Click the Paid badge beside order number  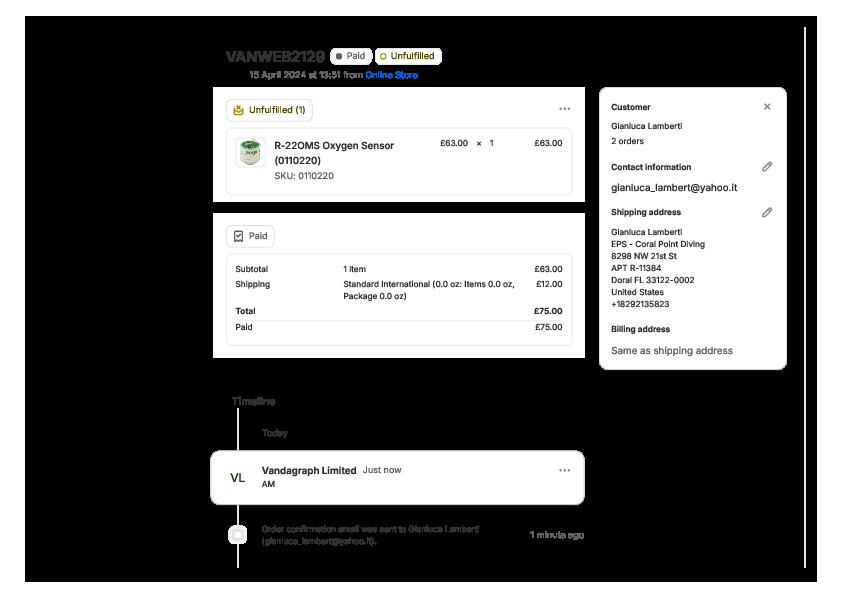tap(350, 57)
